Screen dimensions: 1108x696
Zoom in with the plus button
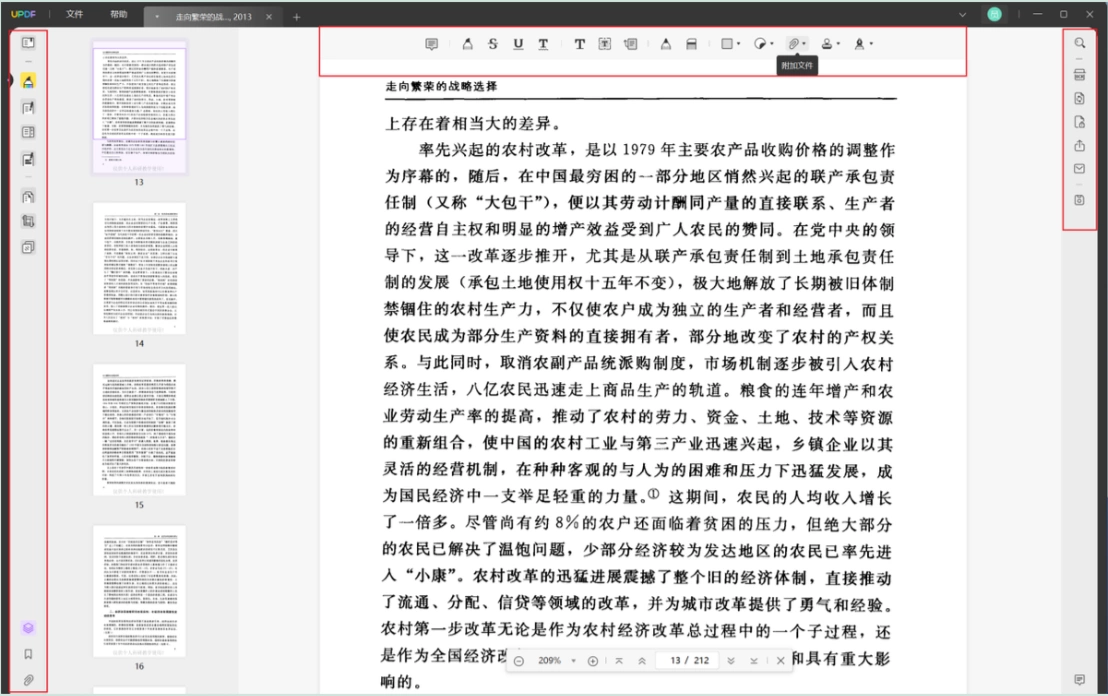pos(593,661)
